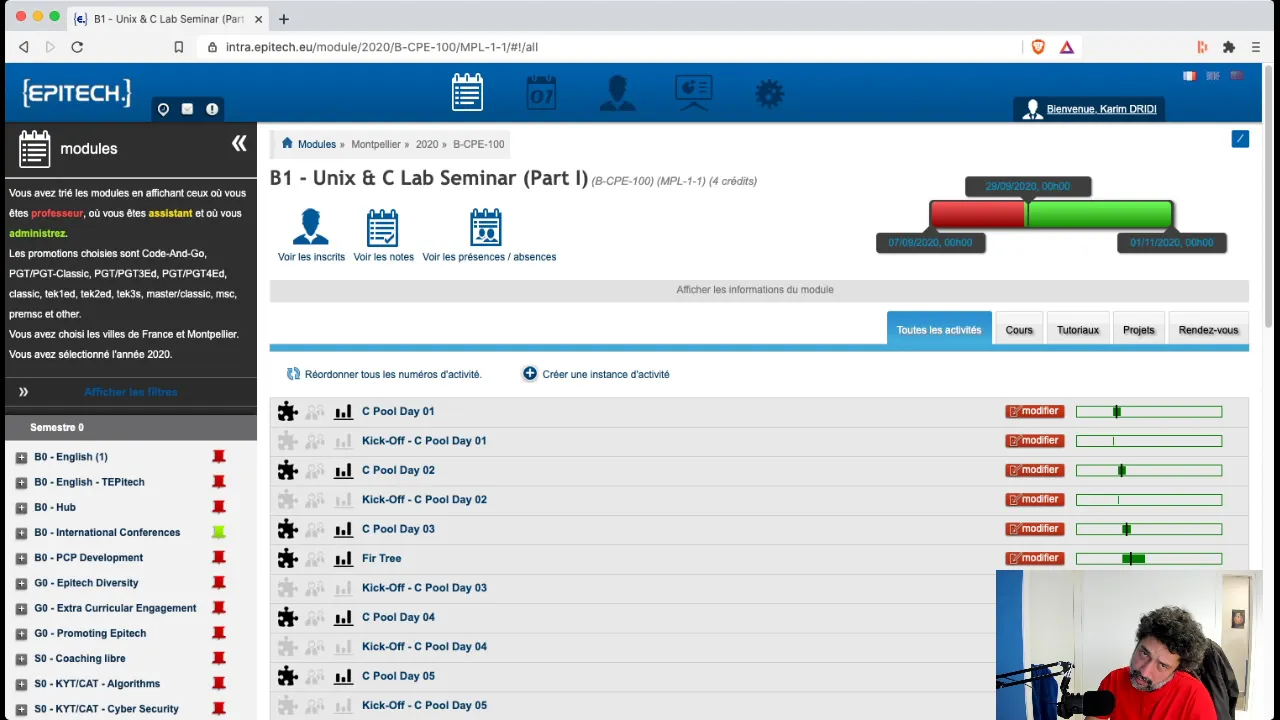
Task: Expand B0 - International Conferences module
Action: [x=21, y=533]
